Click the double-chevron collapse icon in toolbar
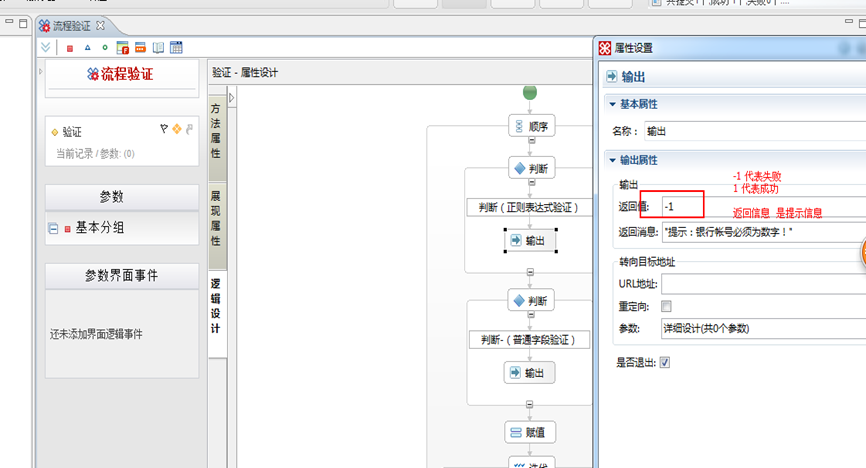866x468 pixels. pyautogui.click(x=45, y=48)
